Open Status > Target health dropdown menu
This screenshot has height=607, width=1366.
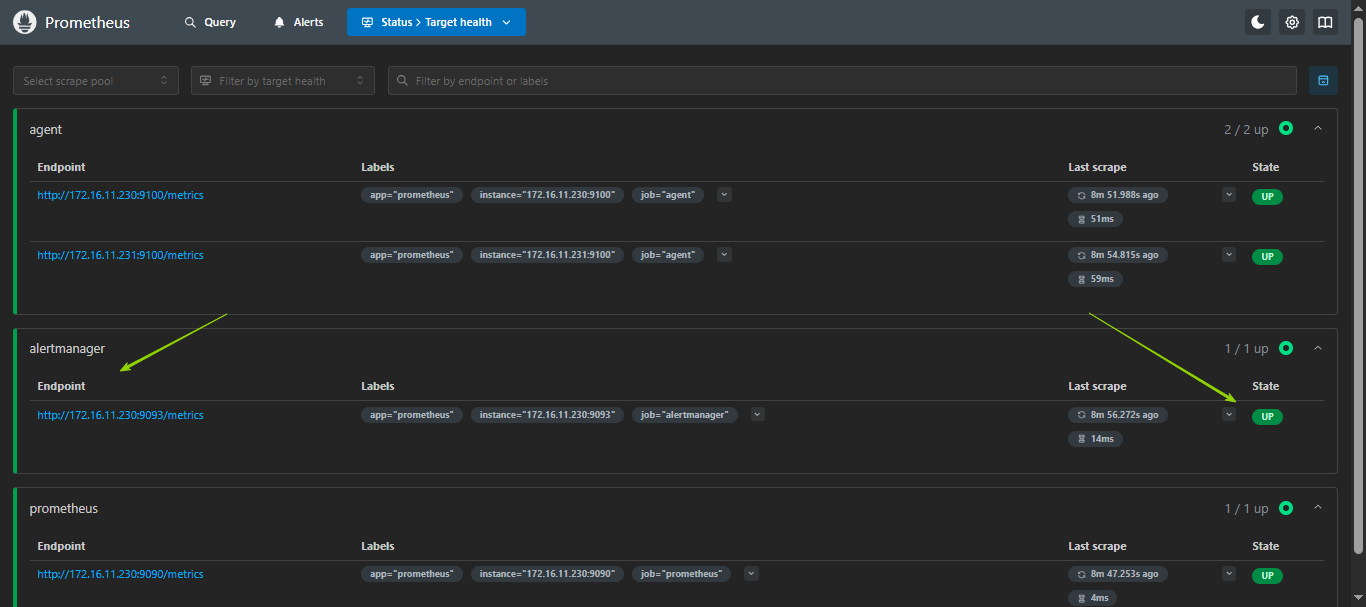436,22
